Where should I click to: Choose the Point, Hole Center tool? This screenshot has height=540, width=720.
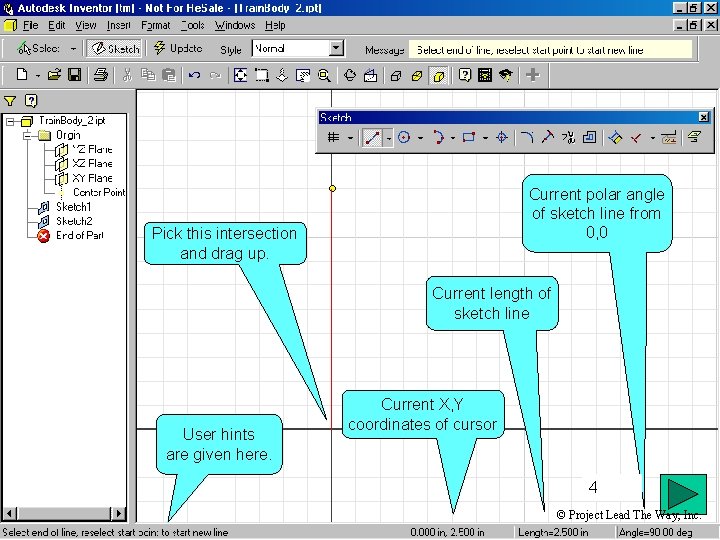pyautogui.click(x=502, y=137)
